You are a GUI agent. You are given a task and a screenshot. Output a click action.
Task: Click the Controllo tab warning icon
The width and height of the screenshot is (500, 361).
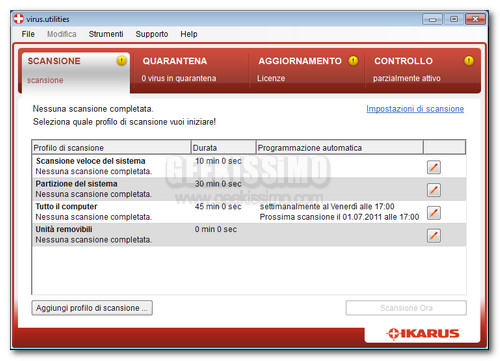tap(469, 61)
